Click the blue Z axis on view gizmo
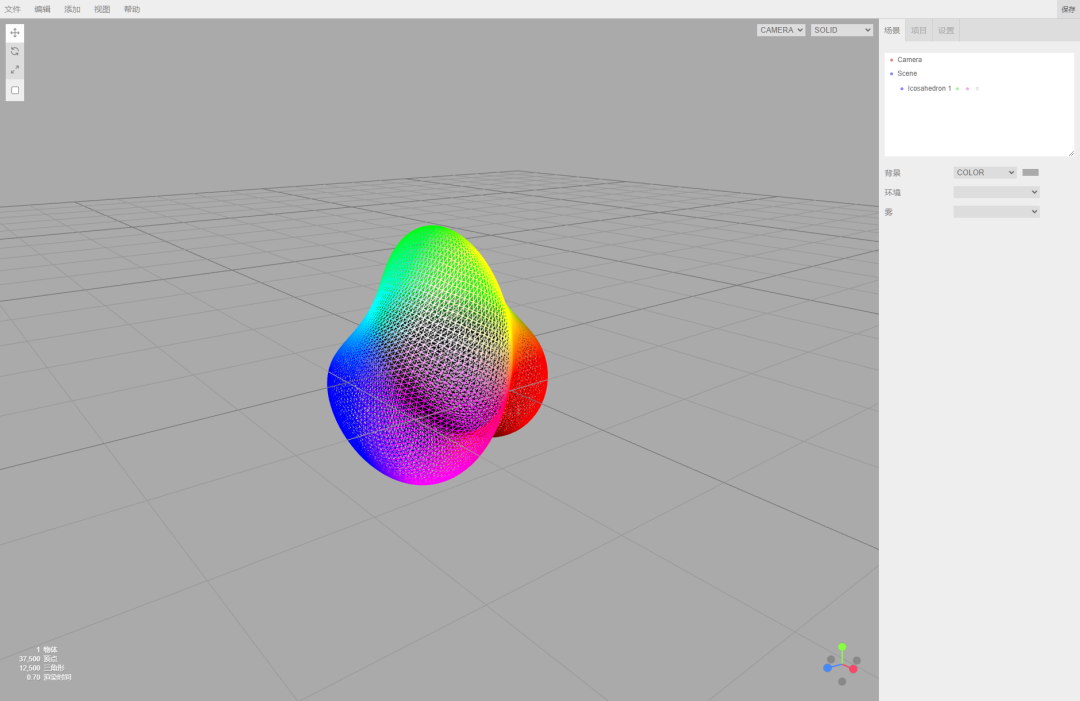This screenshot has width=1080, height=701. (827, 668)
